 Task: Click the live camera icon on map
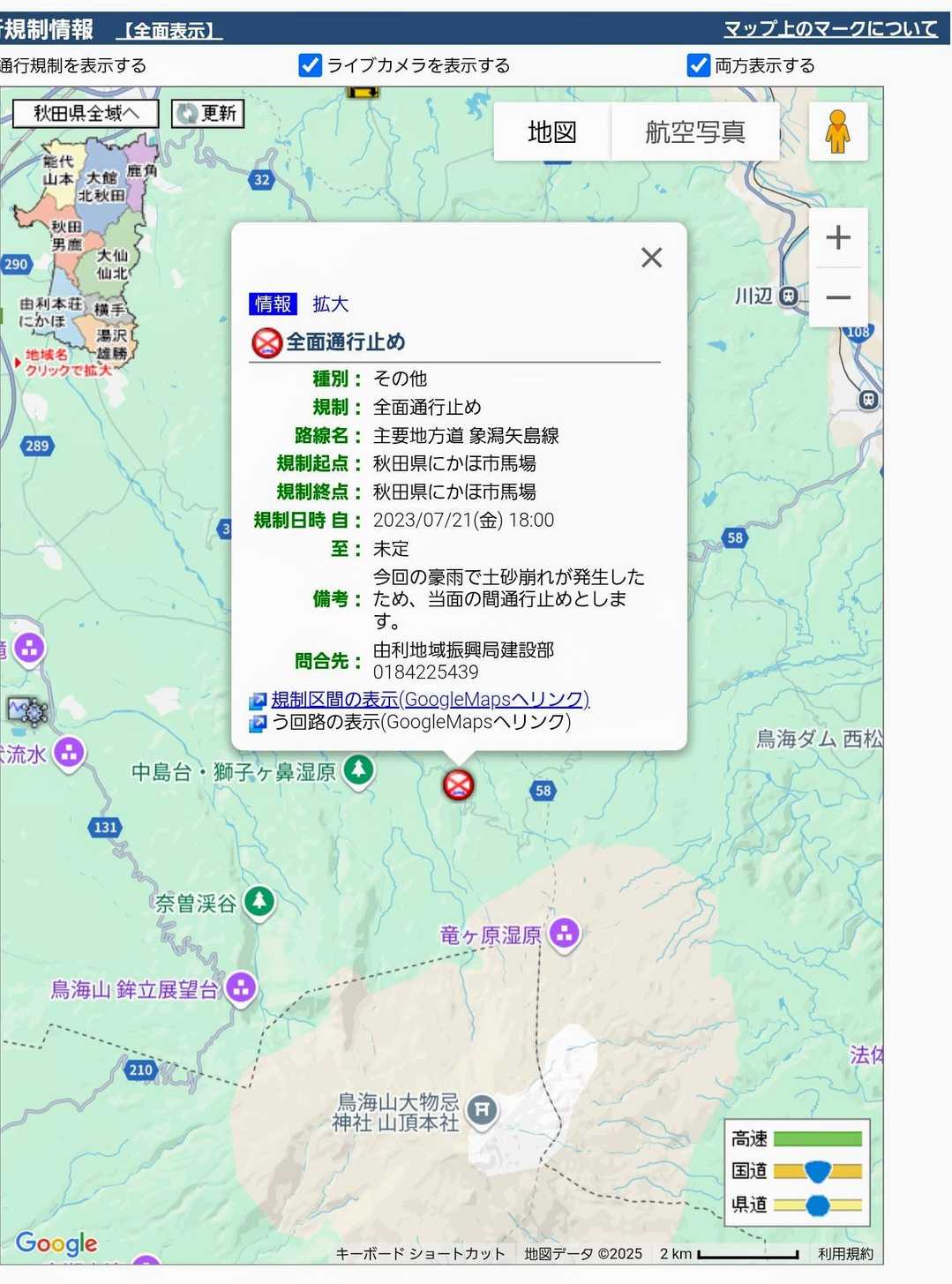coord(26,710)
